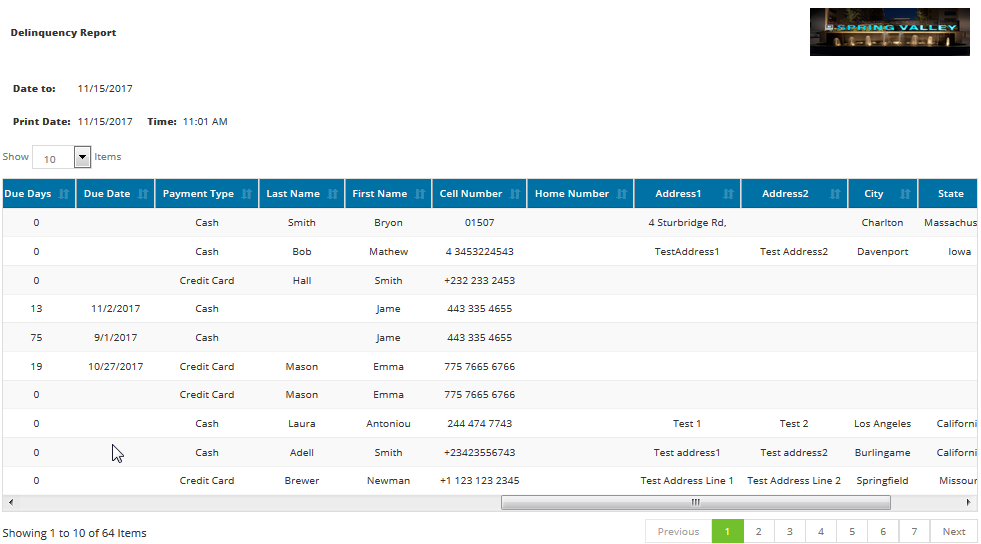Click cell number +23423556743
Image resolution: width=981 pixels, height=544 pixels.
point(480,453)
